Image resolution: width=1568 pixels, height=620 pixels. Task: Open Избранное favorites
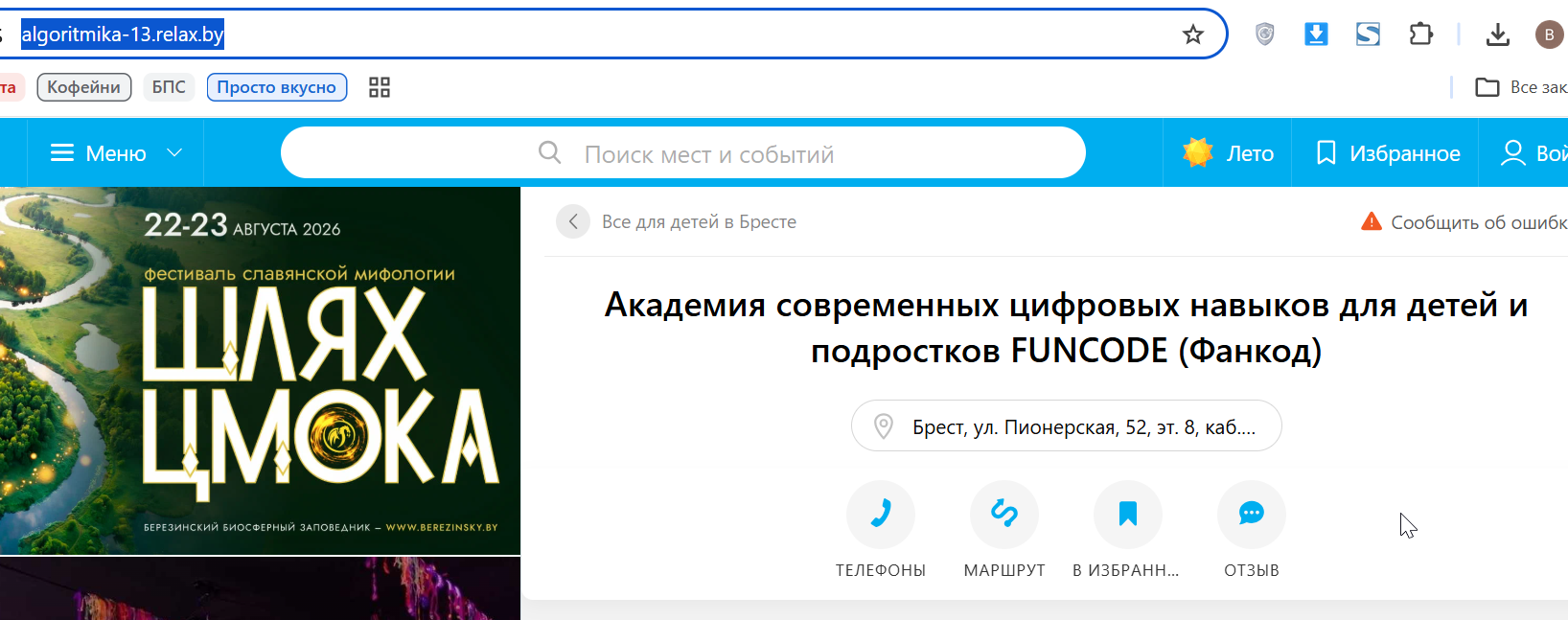1386,153
